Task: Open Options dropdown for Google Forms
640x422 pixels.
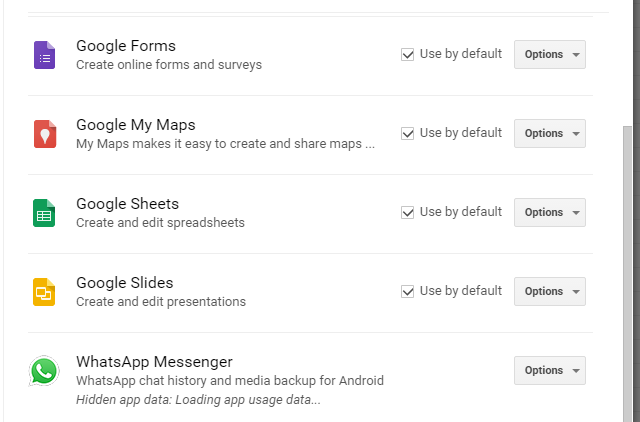Action: coord(550,54)
